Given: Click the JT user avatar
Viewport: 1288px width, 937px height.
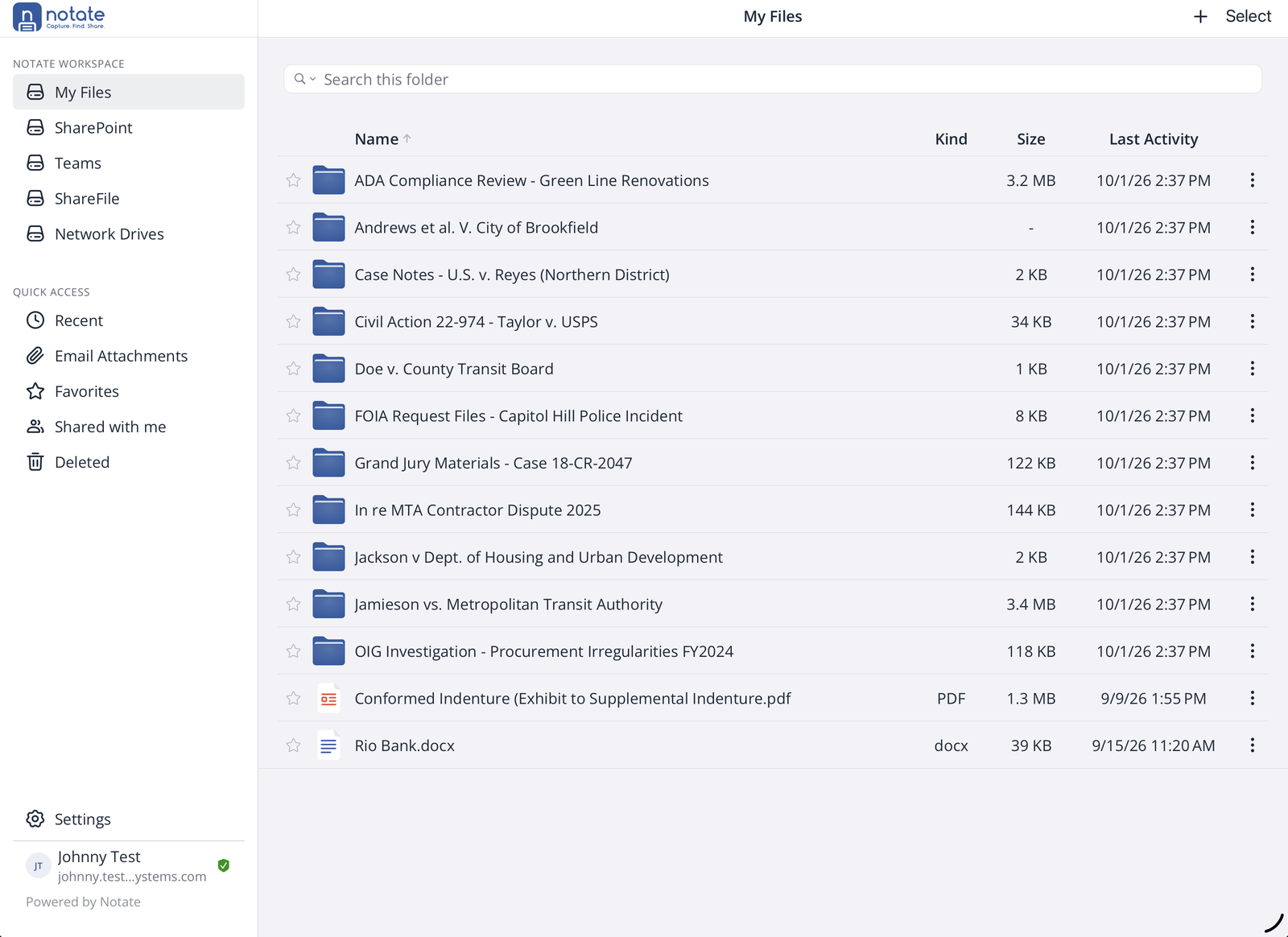Looking at the screenshot, I should (x=39, y=866).
